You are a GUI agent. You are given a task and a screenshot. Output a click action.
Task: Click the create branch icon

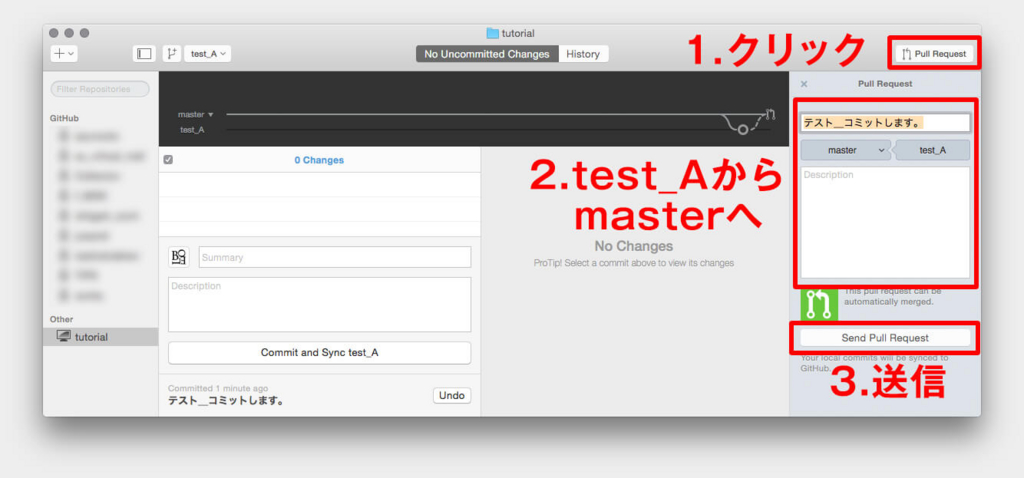(x=172, y=54)
